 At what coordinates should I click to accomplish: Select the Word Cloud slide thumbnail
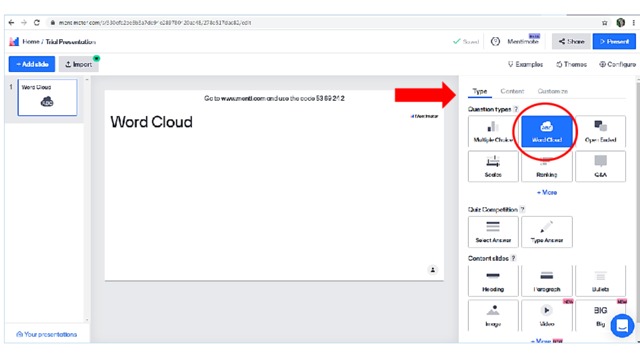coord(47,98)
